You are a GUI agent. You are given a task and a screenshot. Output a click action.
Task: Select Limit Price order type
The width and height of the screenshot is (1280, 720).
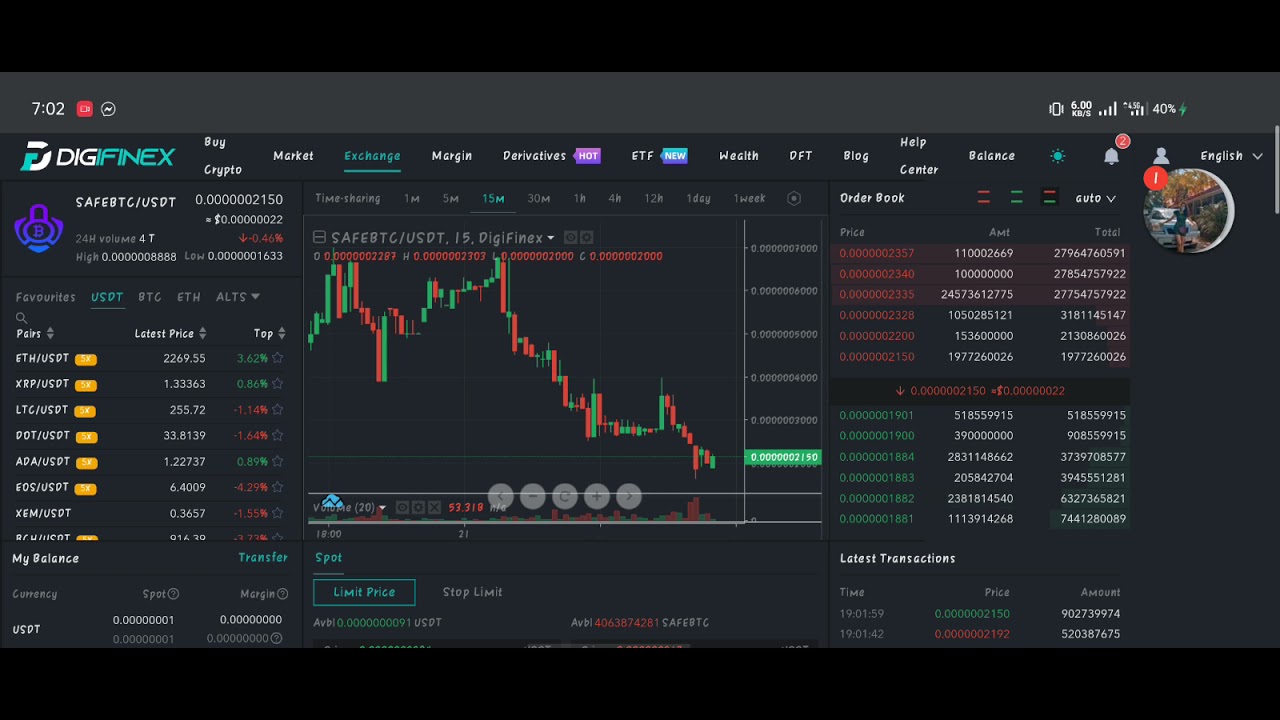(x=364, y=592)
